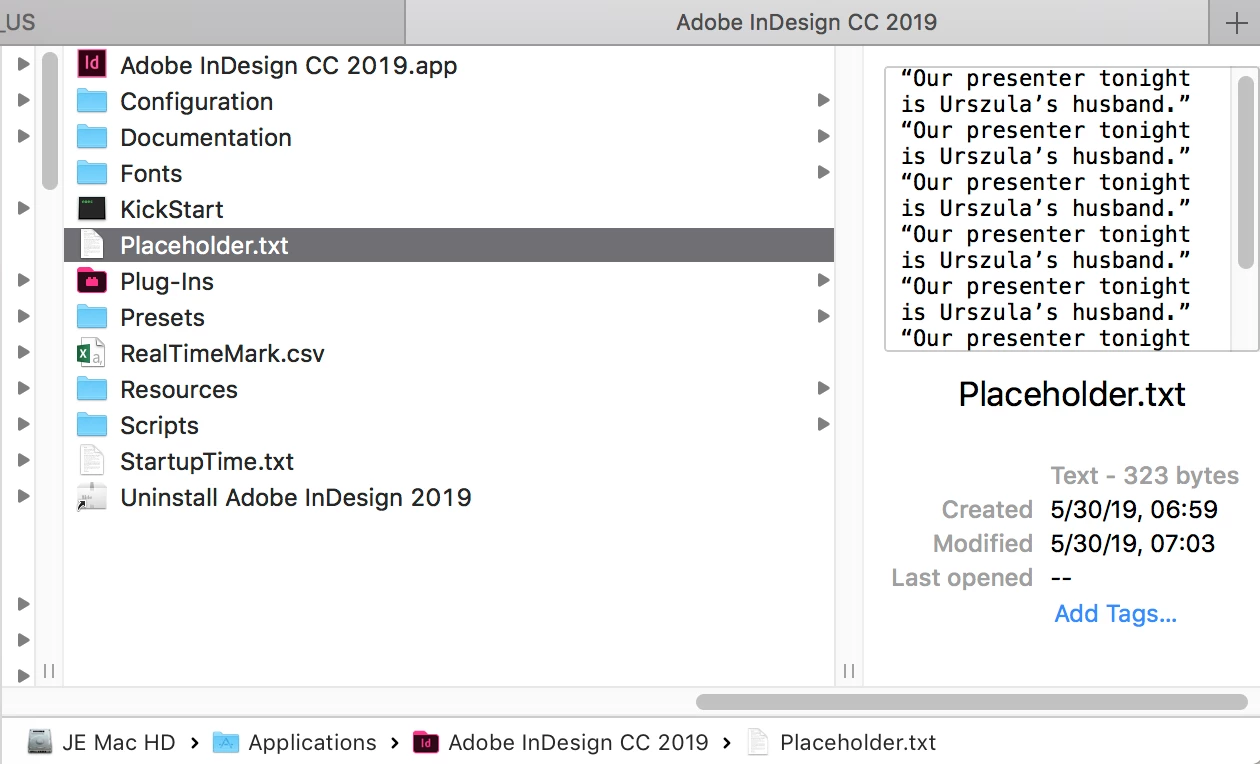This screenshot has width=1260, height=764.
Task: Select the StartupTime.txt file name
Action: 207,462
